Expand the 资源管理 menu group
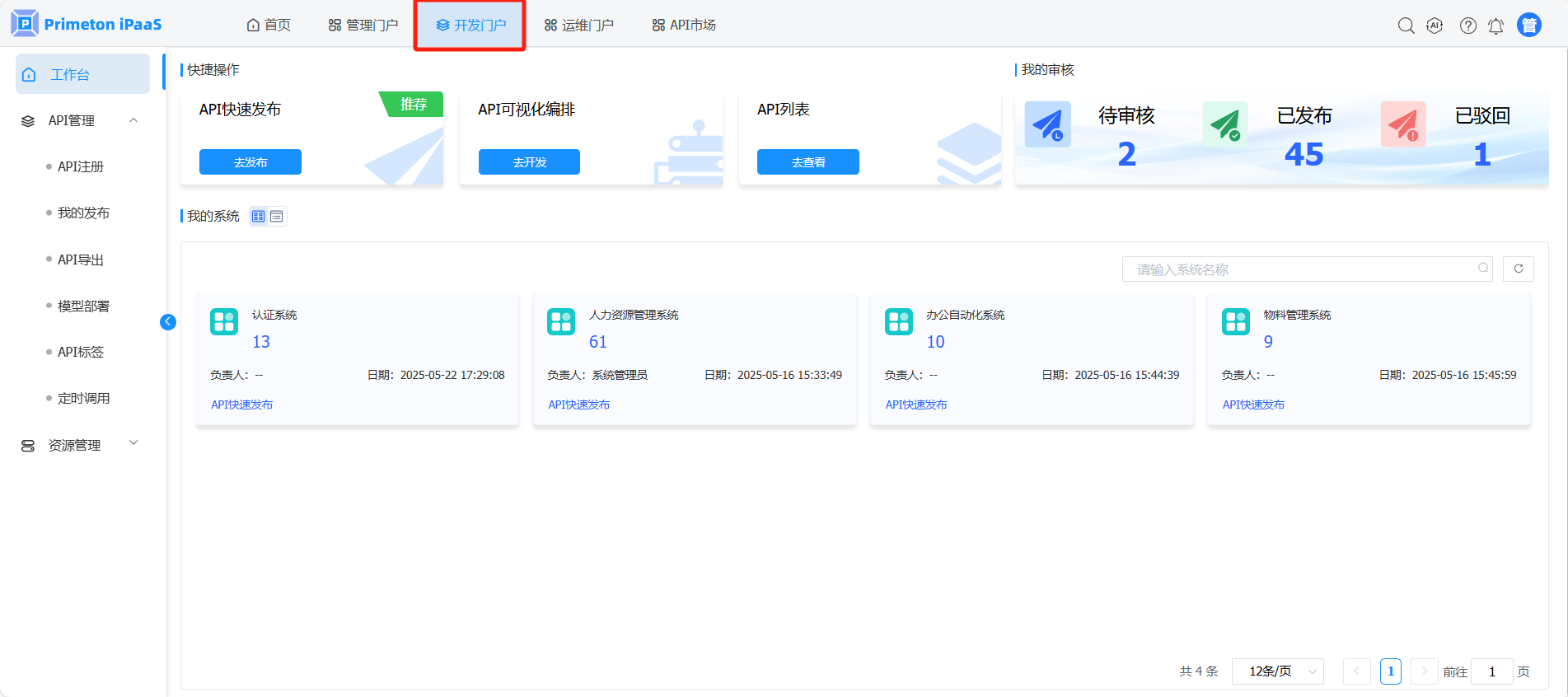This screenshot has width=1568, height=697. pos(133,444)
